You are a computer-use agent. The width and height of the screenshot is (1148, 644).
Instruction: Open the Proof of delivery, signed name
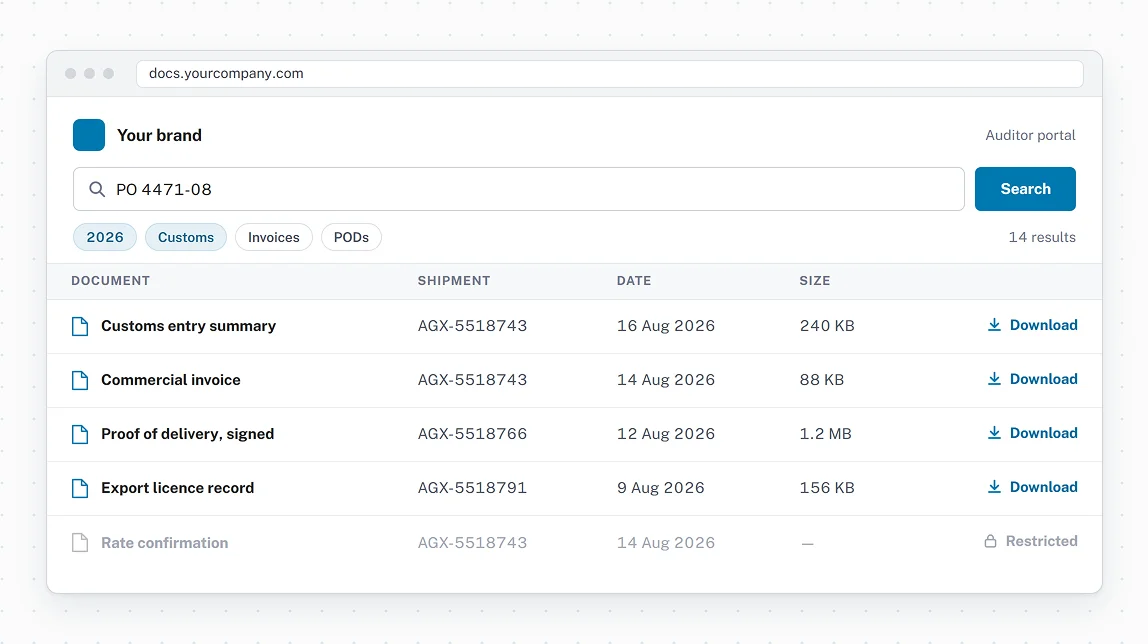187,435
